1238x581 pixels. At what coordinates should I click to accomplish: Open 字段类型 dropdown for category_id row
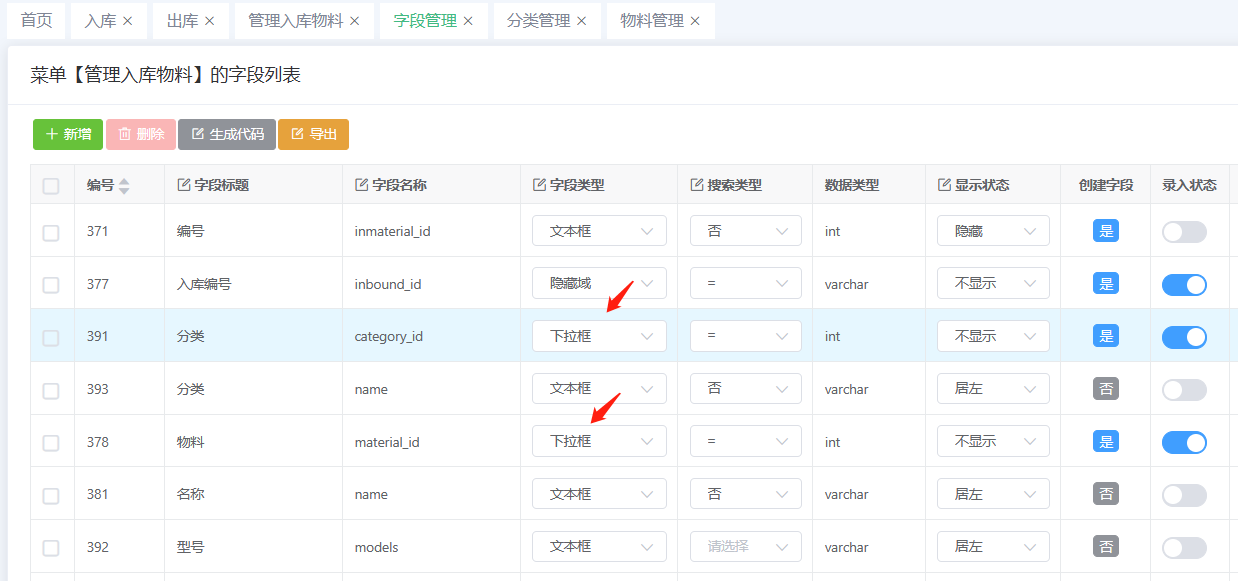599,336
